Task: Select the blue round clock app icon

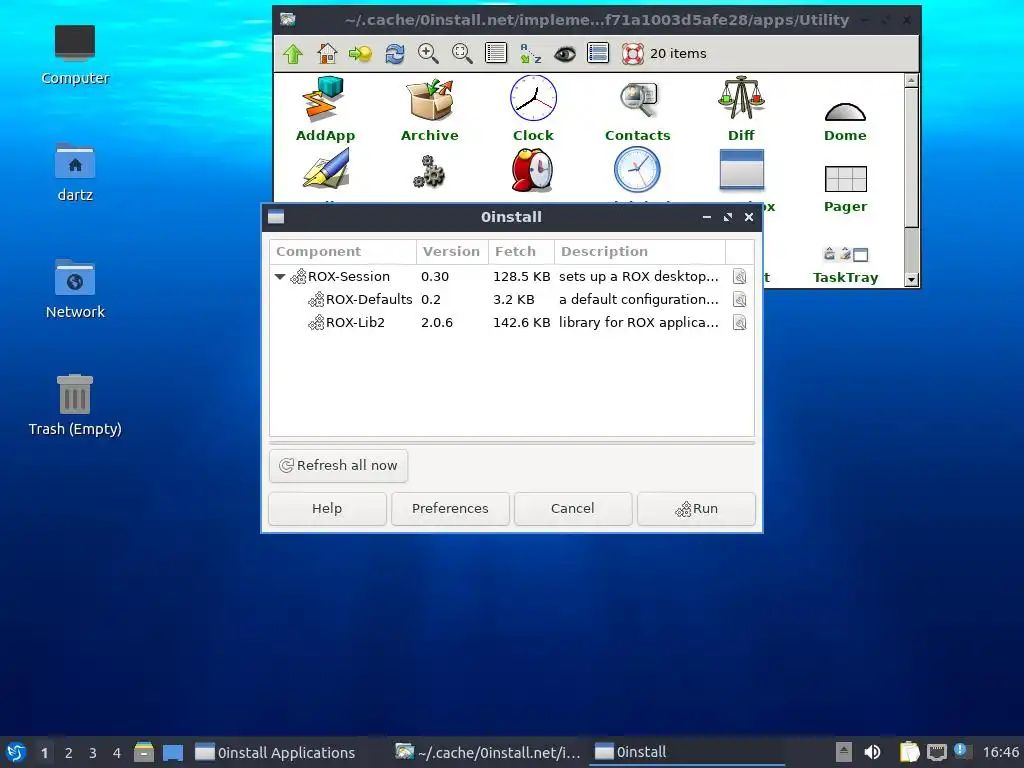Action: [637, 170]
